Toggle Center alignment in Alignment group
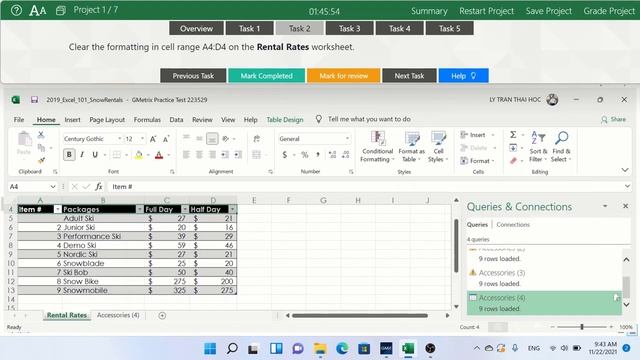Screen dimensions: 640x360 click(x=199, y=155)
